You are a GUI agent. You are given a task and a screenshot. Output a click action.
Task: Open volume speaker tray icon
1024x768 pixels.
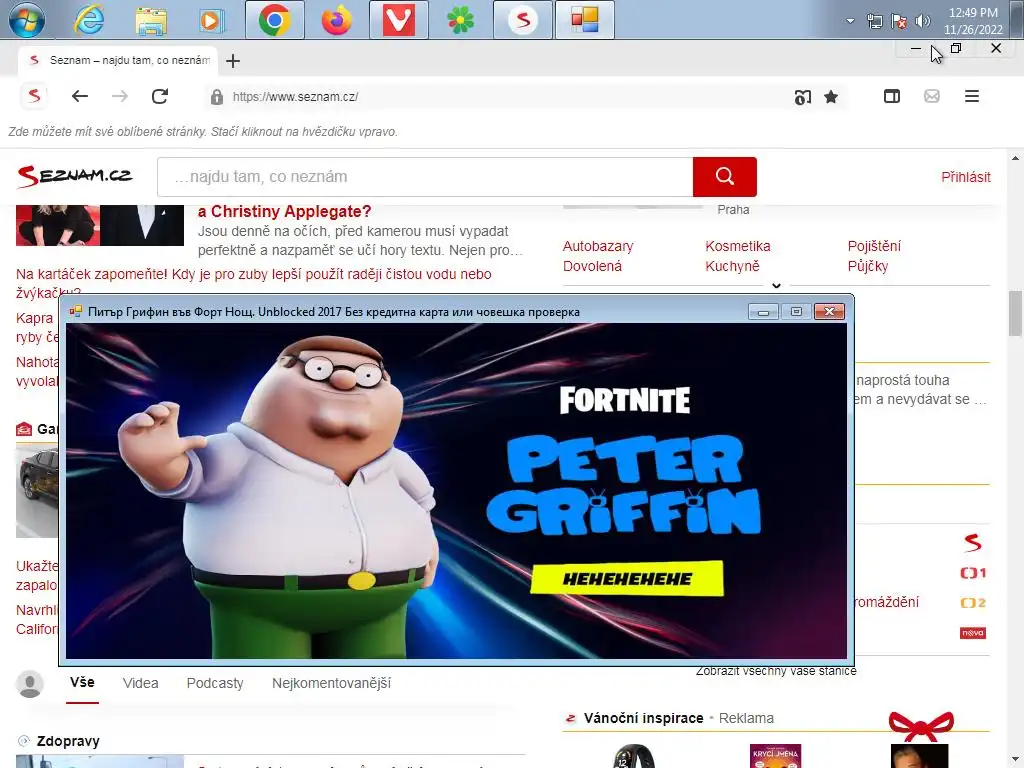[922, 21]
